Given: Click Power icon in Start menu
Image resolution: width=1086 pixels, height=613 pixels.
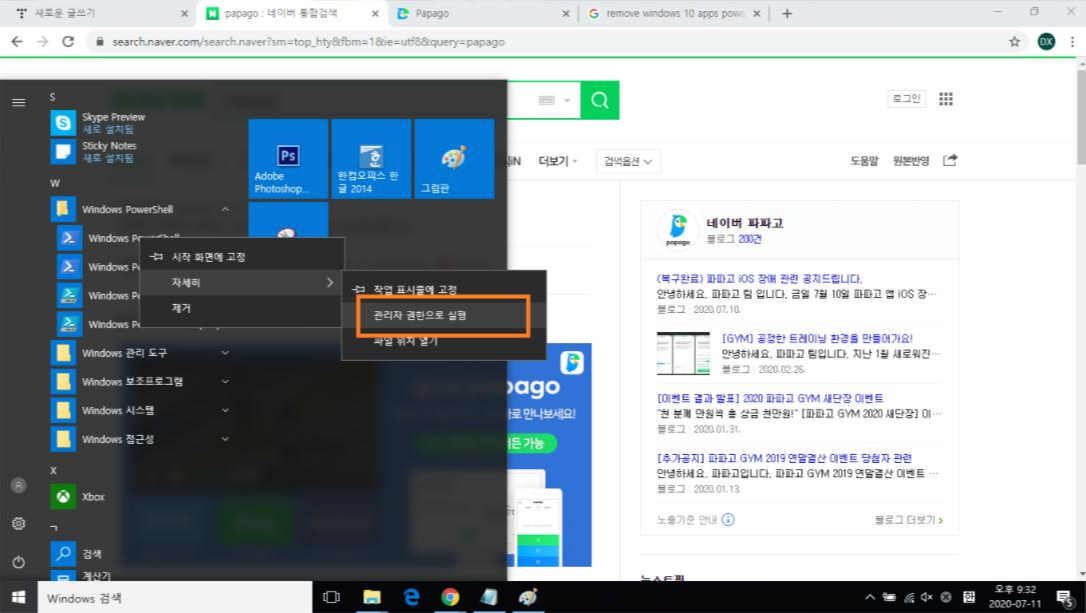Looking at the screenshot, I should click(19, 562).
